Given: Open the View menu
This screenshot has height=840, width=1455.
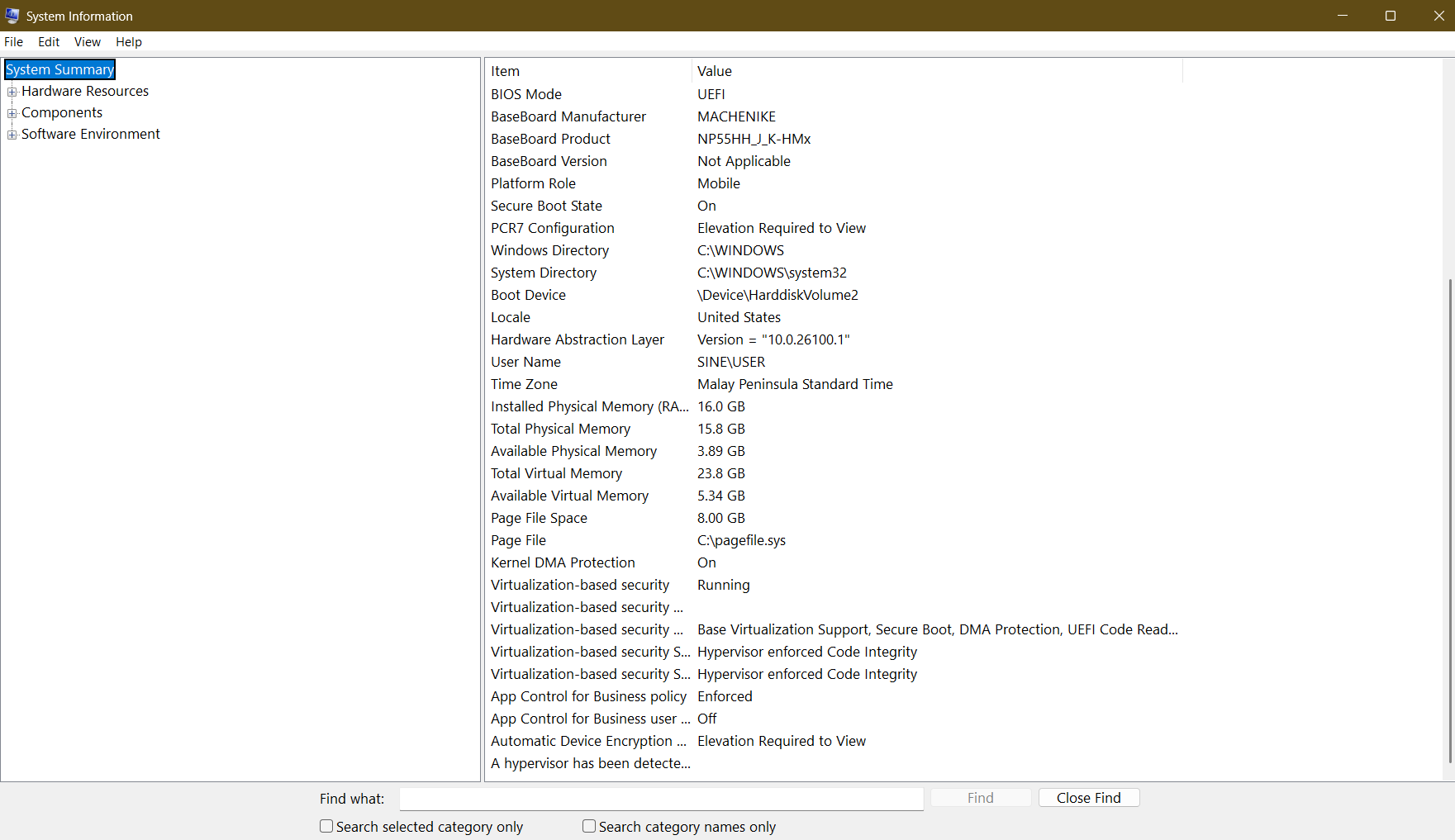Looking at the screenshot, I should point(88,42).
